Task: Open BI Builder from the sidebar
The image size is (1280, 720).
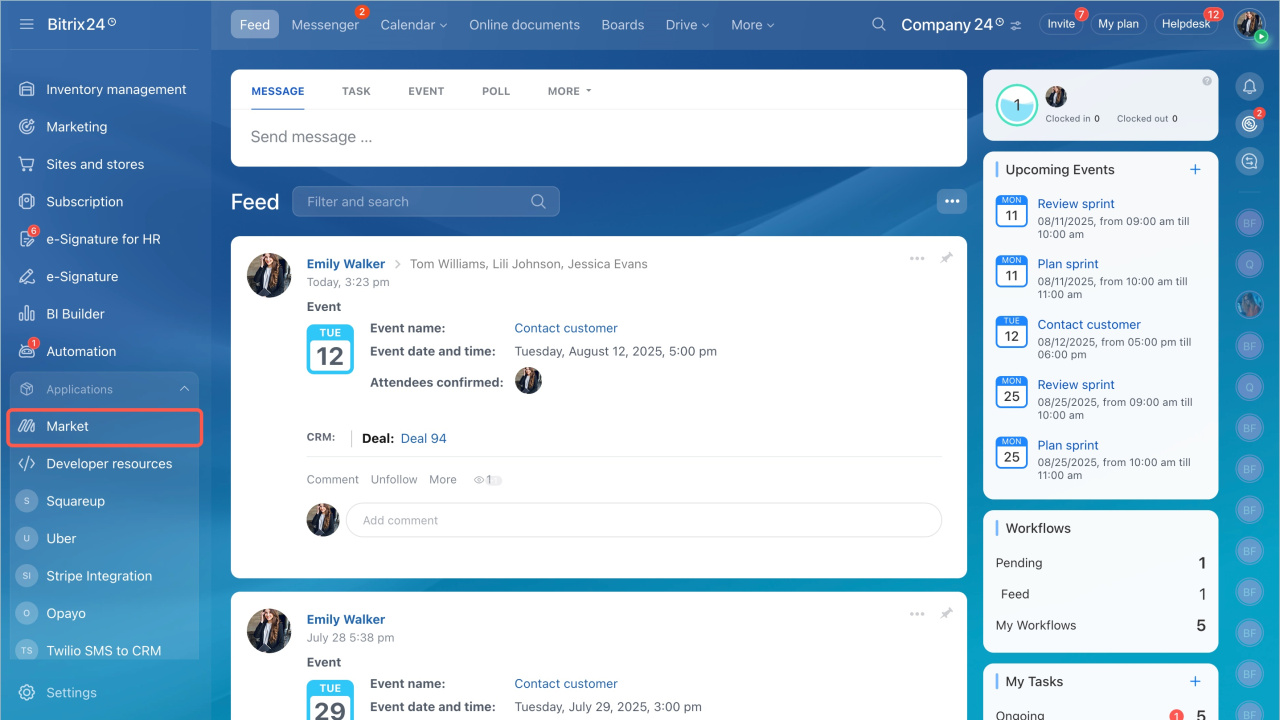Action: point(75,314)
